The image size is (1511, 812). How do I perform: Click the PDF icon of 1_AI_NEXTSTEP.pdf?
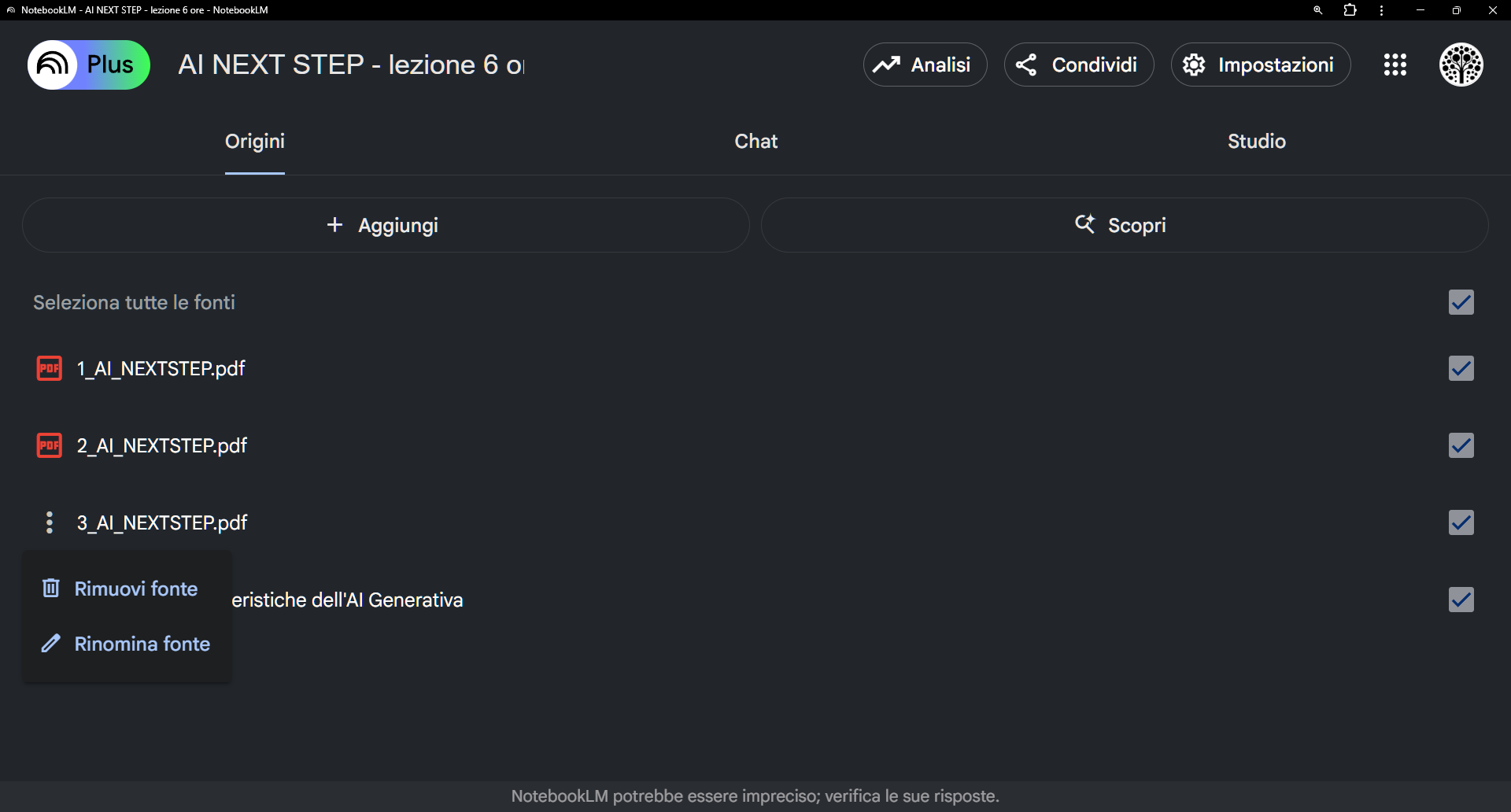click(x=50, y=368)
